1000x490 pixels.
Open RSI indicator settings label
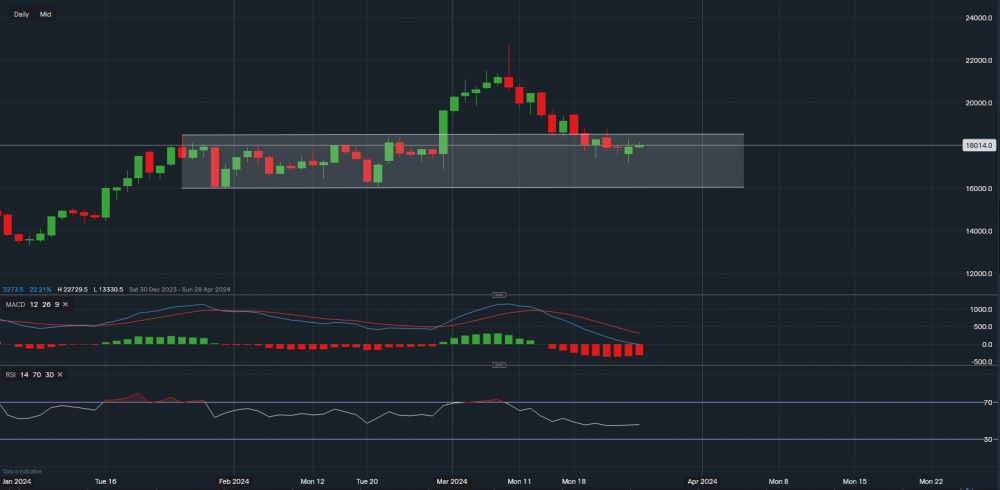[x=11, y=374]
